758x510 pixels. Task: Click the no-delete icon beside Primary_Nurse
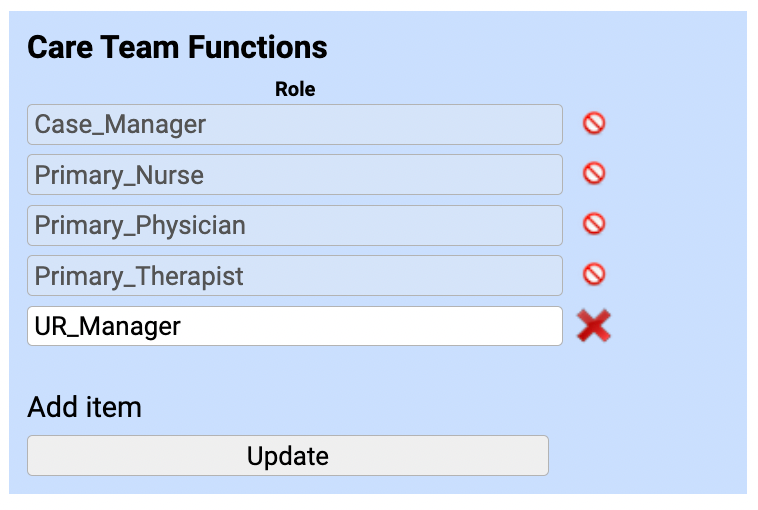pyautogui.click(x=594, y=174)
